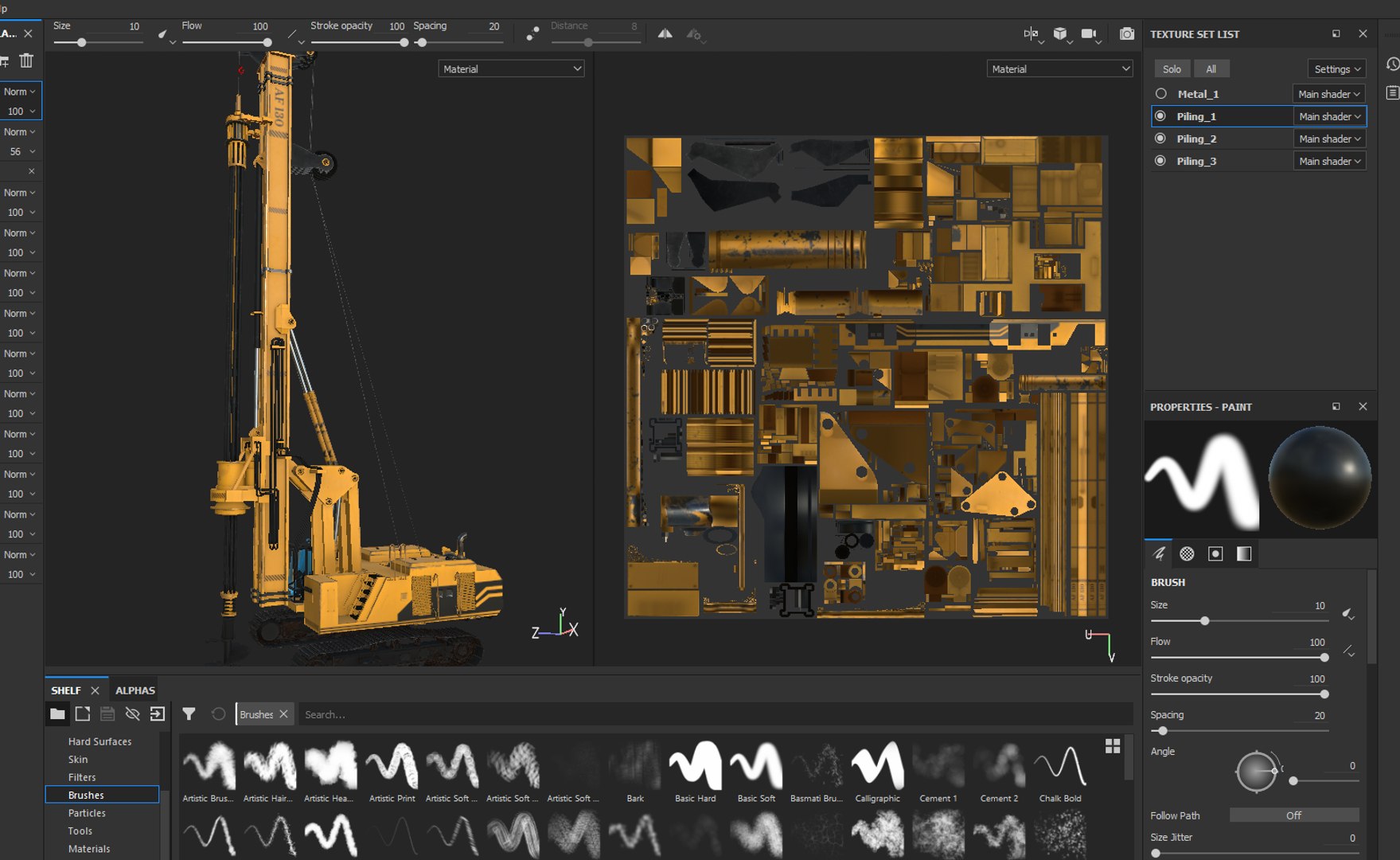1400x860 pixels.
Task: Click the Solo button
Action: click(1172, 69)
